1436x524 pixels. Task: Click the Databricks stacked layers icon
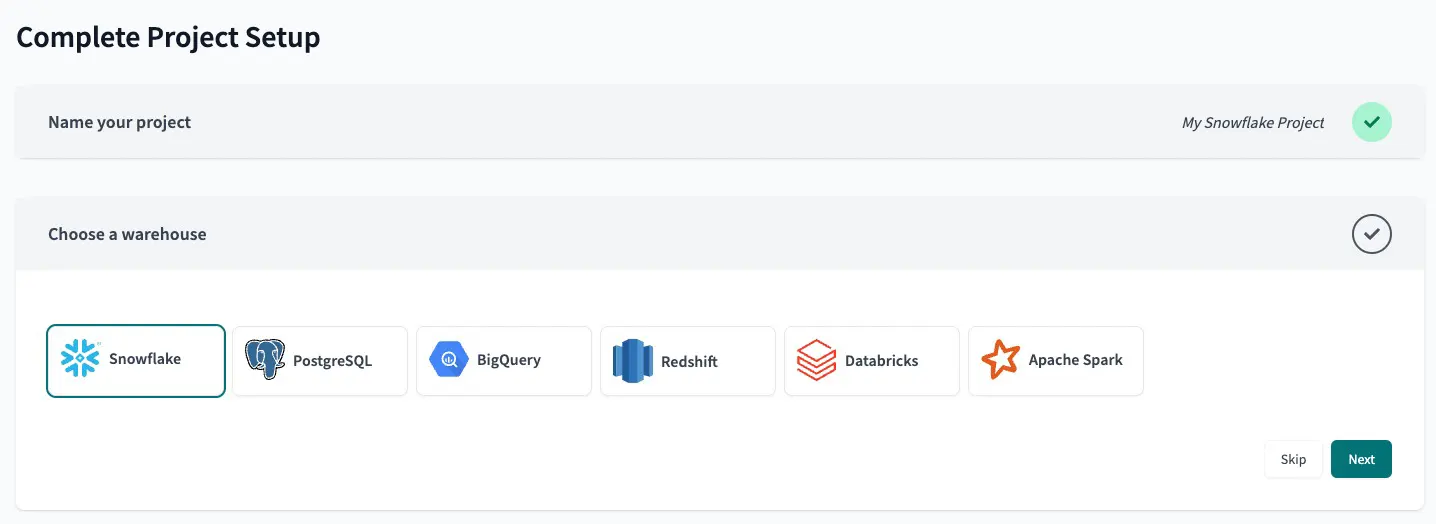(816, 361)
